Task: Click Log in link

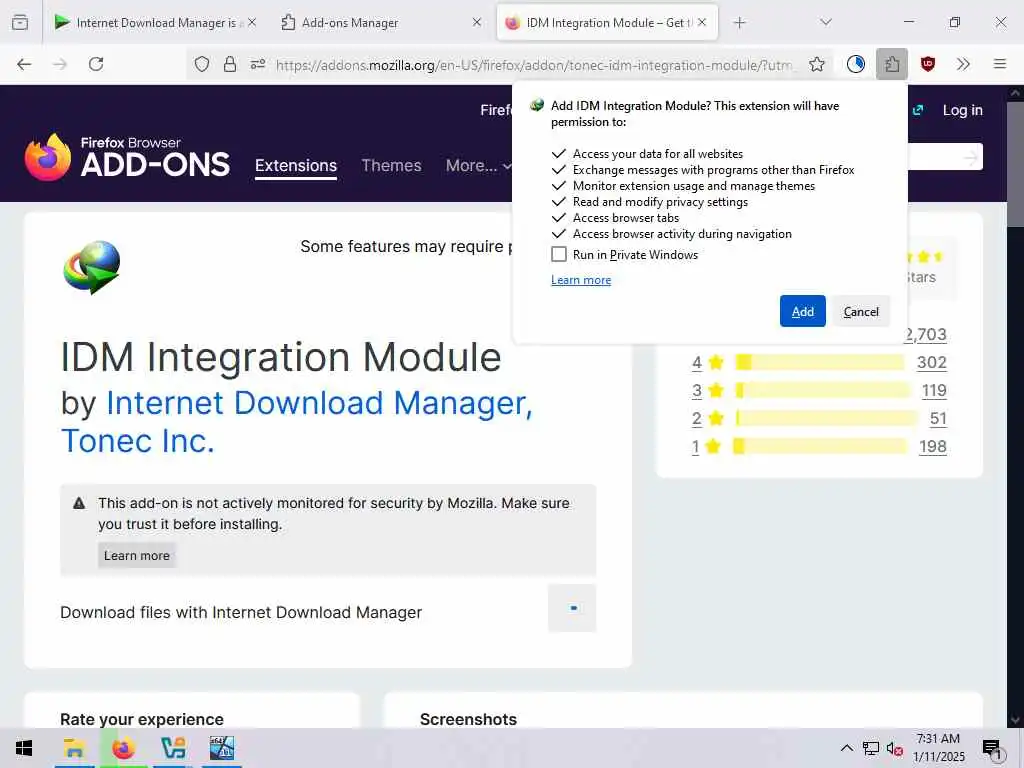Action: point(962,110)
